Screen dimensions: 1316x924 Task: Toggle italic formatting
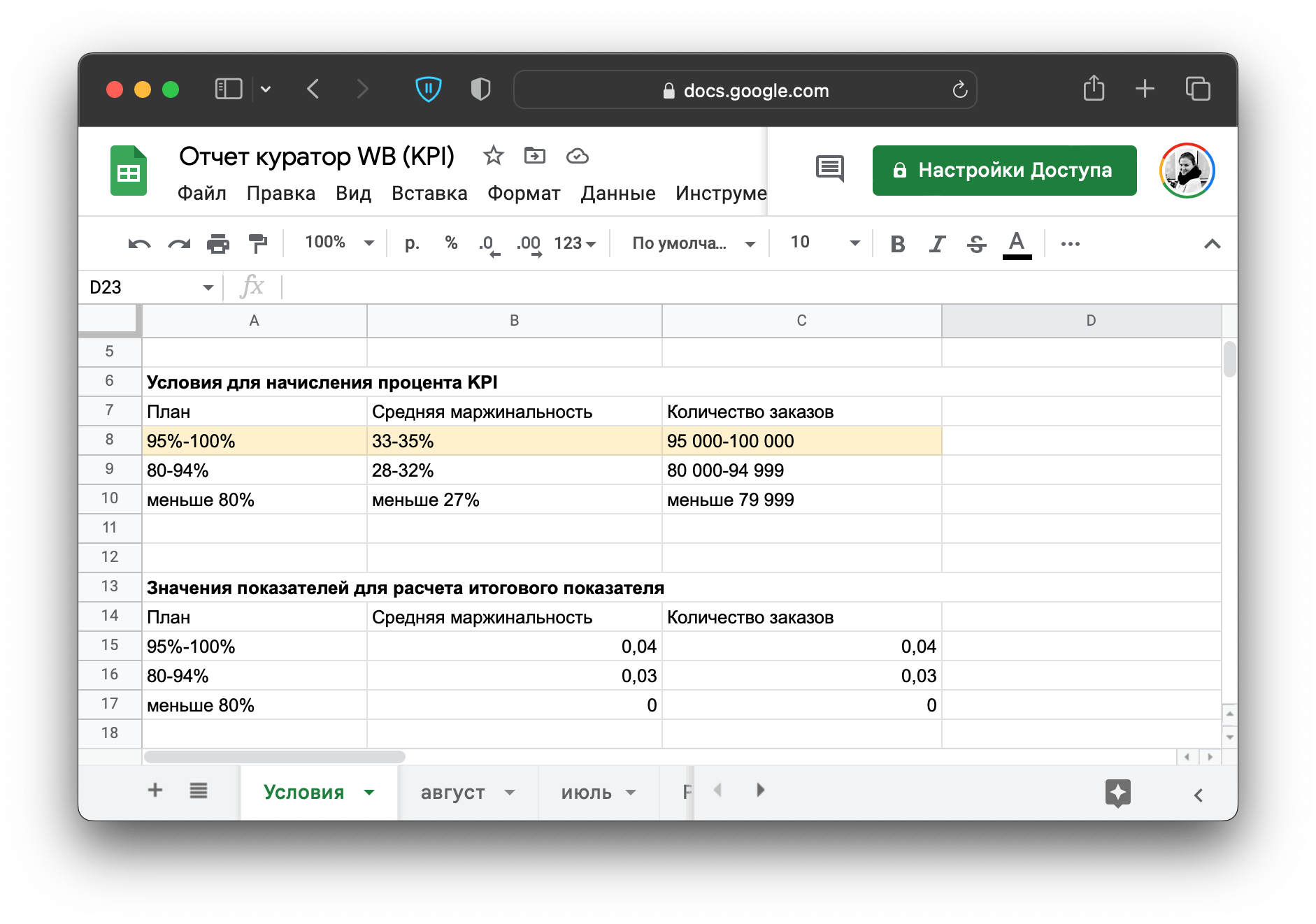937,244
